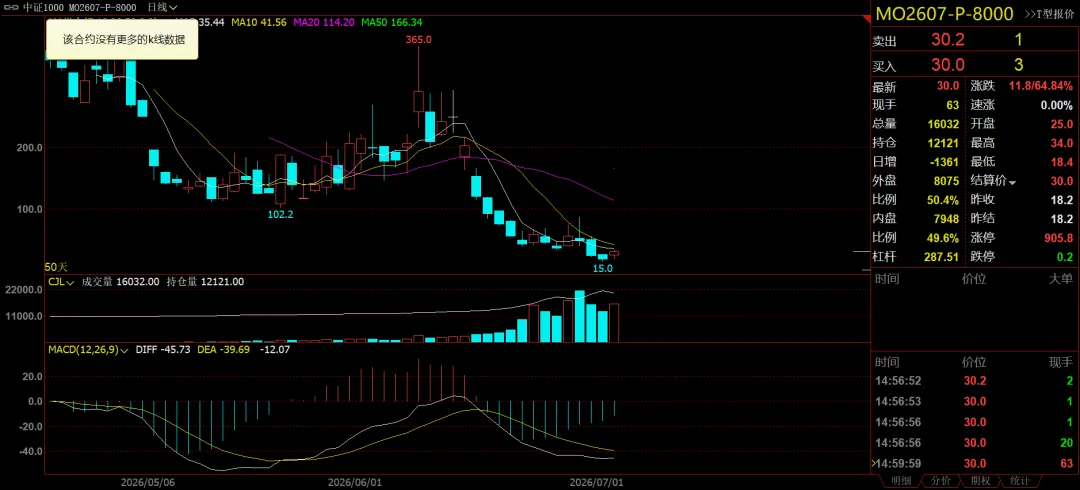Click the DEA -39.69 value
Viewport: 1080px width, 490px height.
[x=223, y=349]
